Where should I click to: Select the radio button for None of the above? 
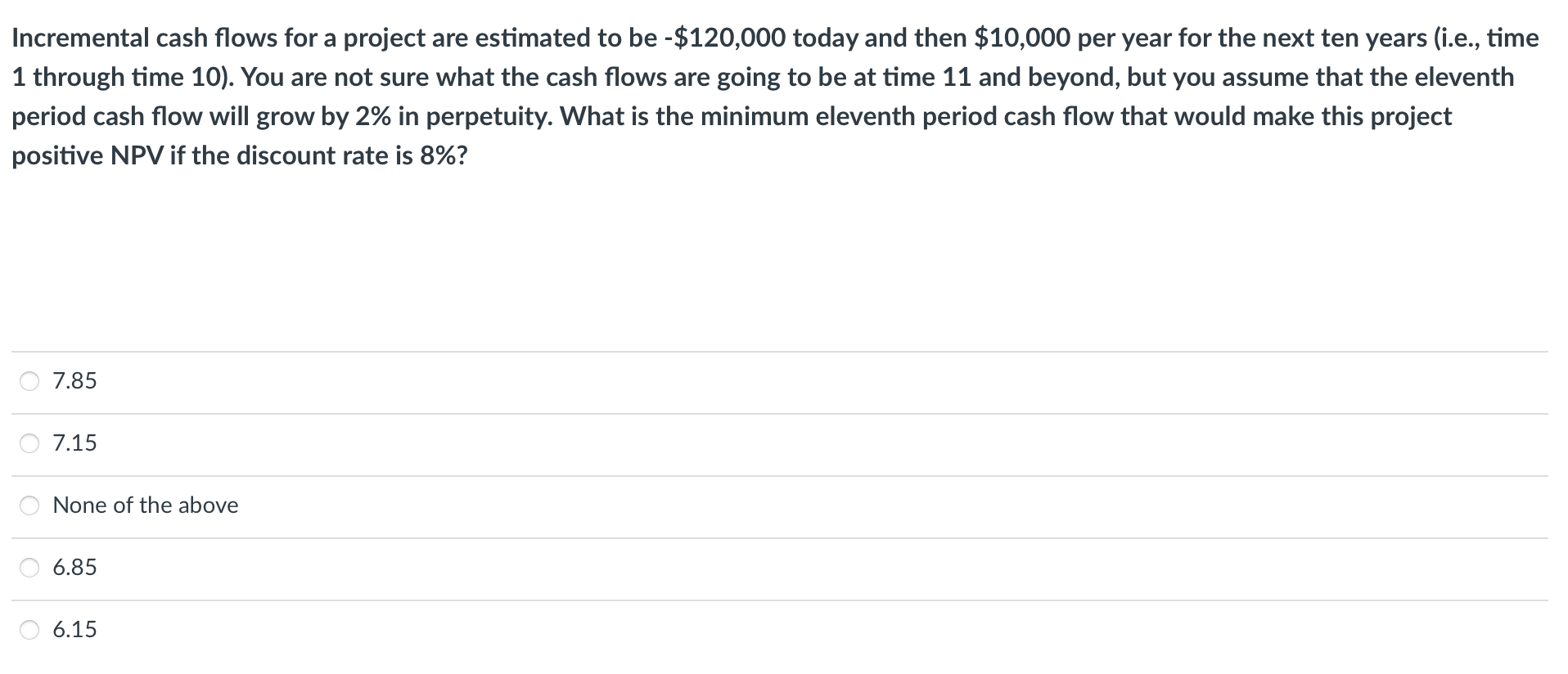[29, 505]
